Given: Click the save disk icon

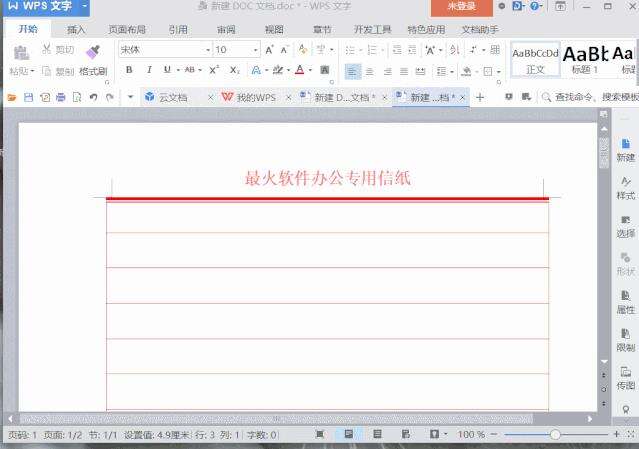Looking at the screenshot, I should [x=29, y=97].
